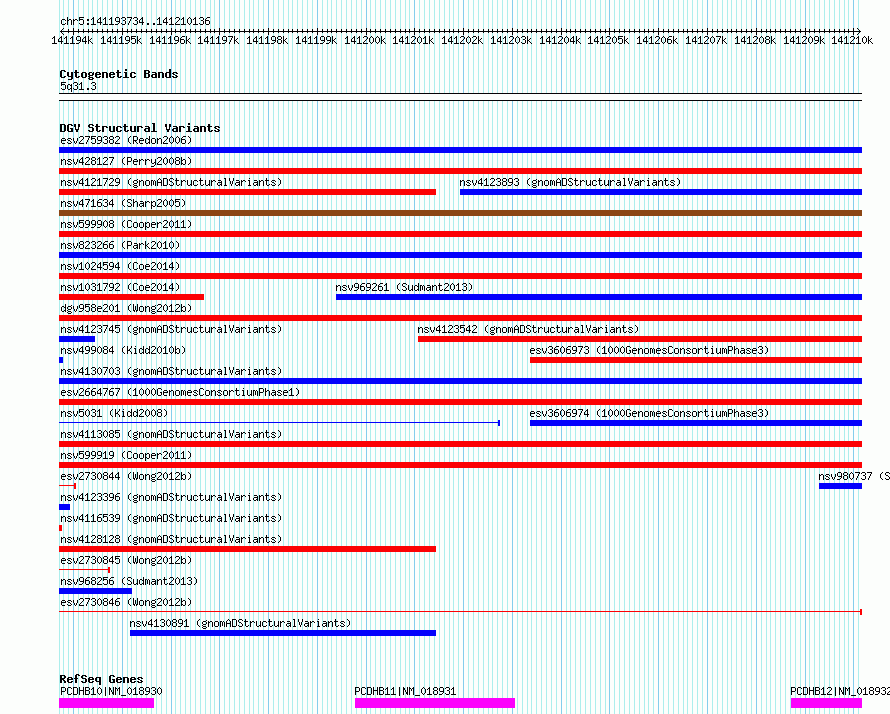This screenshot has height=714, width=890.
Task: Select the 5q31.3 cytogenetic band label
Action: [78, 86]
